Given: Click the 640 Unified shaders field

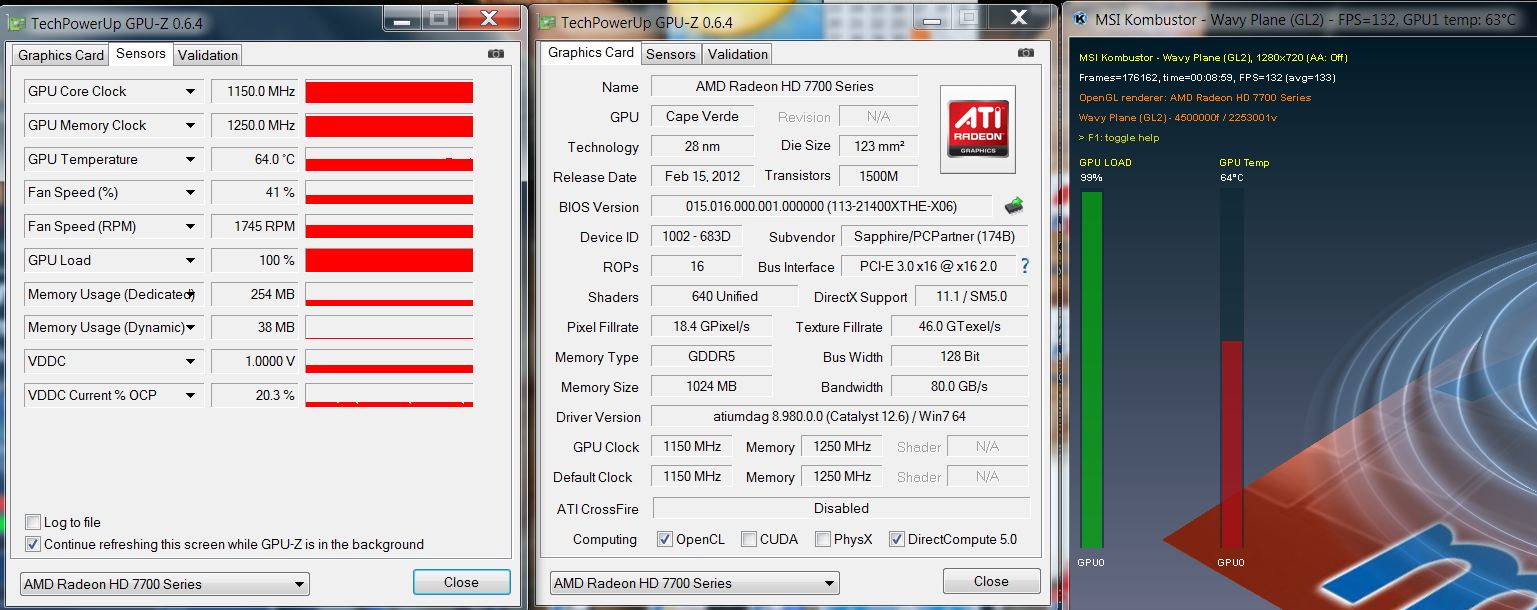Looking at the screenshot, I should coord(725,296).
